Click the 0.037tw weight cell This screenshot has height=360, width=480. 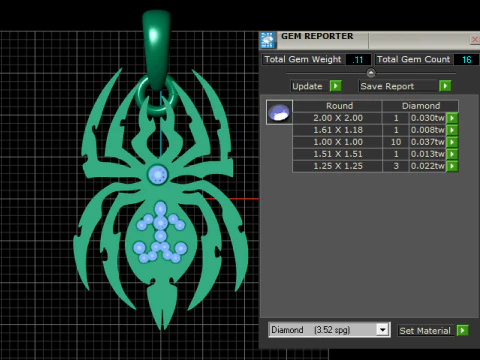tap(428, 142)
